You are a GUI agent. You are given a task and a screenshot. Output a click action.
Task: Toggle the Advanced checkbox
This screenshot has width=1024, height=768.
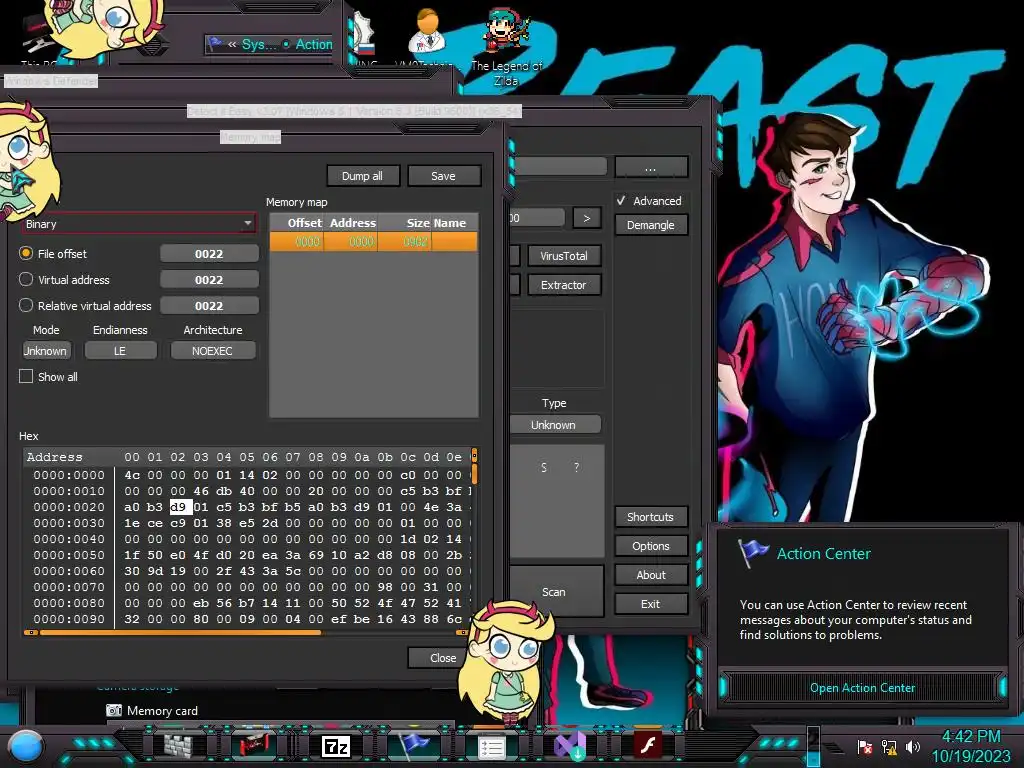pos(621,200)
